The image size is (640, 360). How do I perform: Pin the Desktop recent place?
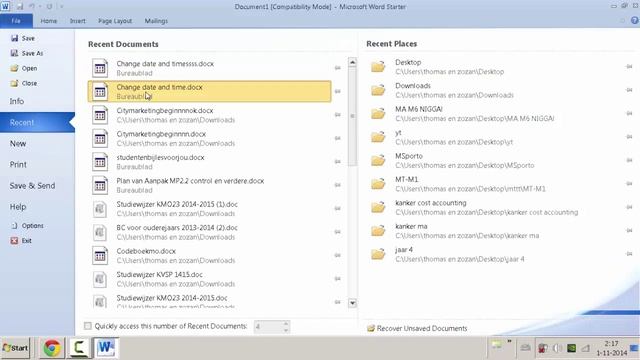pyautogui.click(x=629, y=67)
